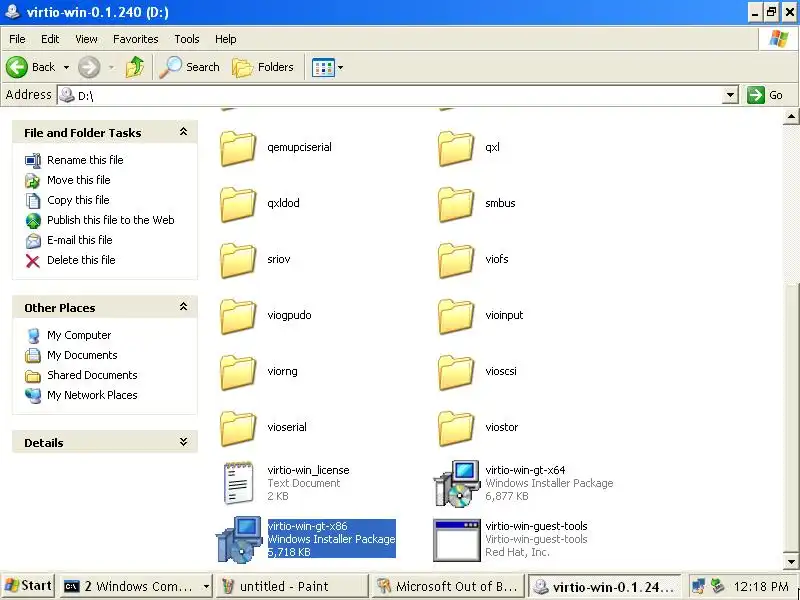Screen dimensions: 800x600
Task: Click the virtio-win-gt-x86 file name text
Action: 308,526
